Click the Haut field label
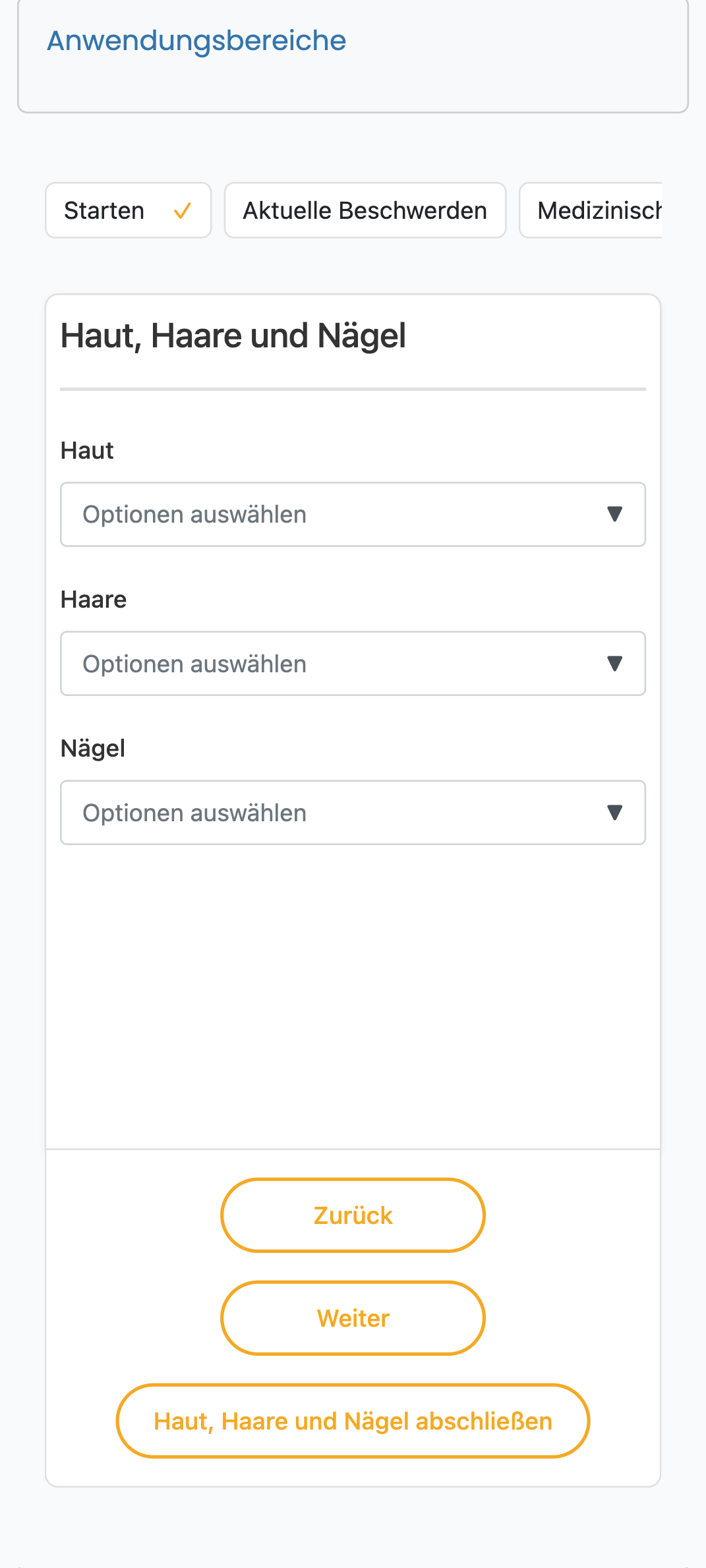Screen dimensions: 706x1568 (87, 451)
